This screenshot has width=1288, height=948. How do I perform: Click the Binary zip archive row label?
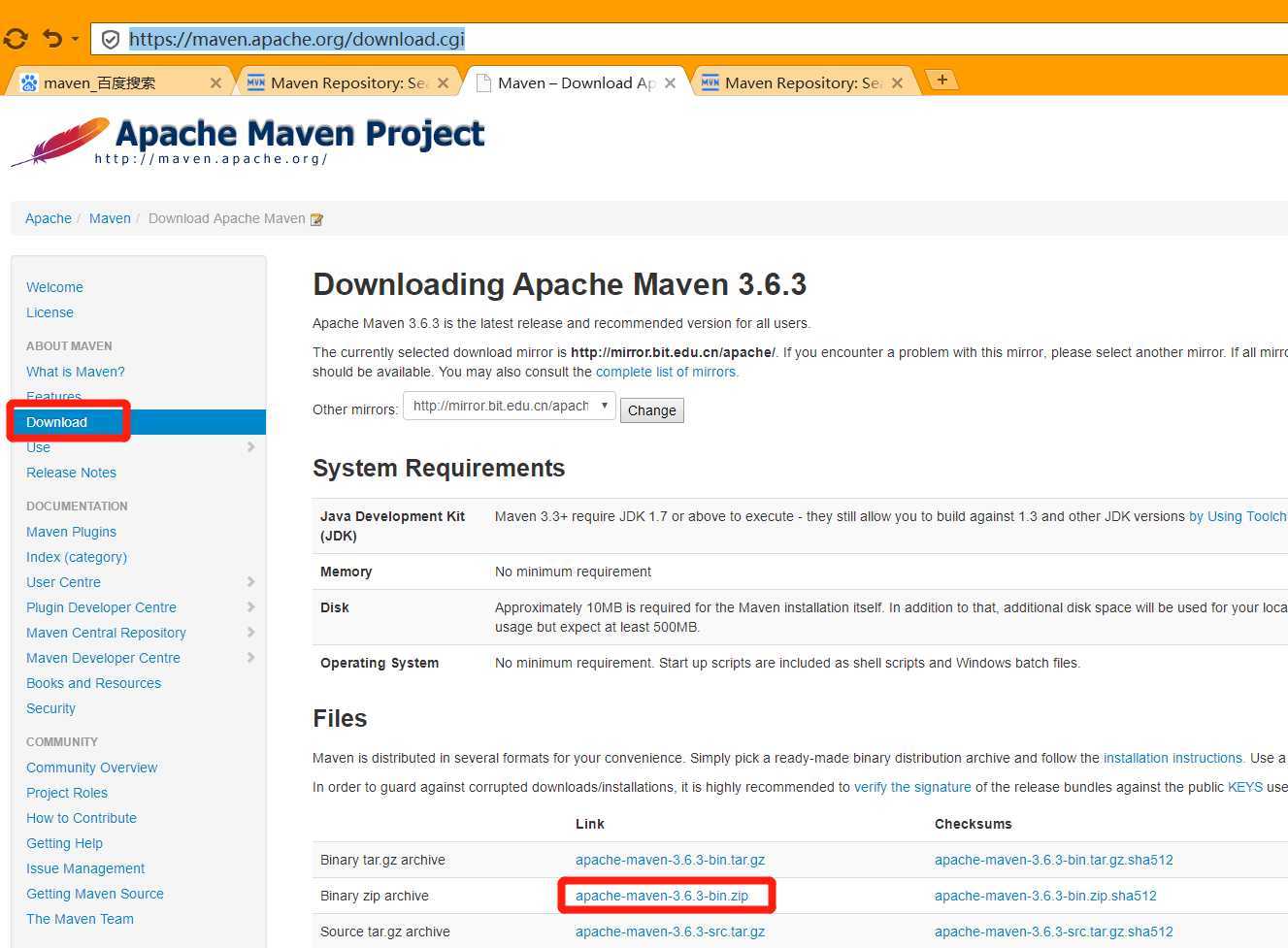pyautogui.click(x=375, y=896)
